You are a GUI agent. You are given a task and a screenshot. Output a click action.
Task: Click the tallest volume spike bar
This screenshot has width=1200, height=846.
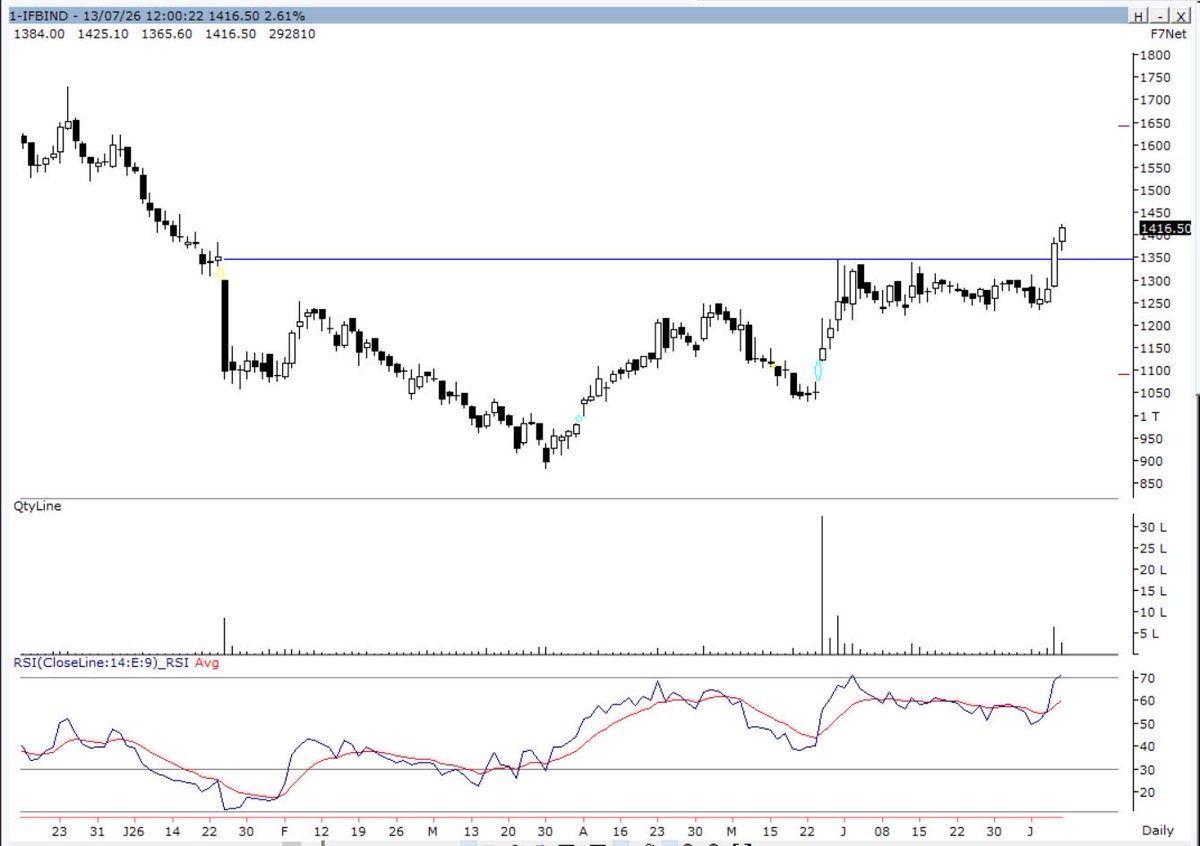click(822, 585)
